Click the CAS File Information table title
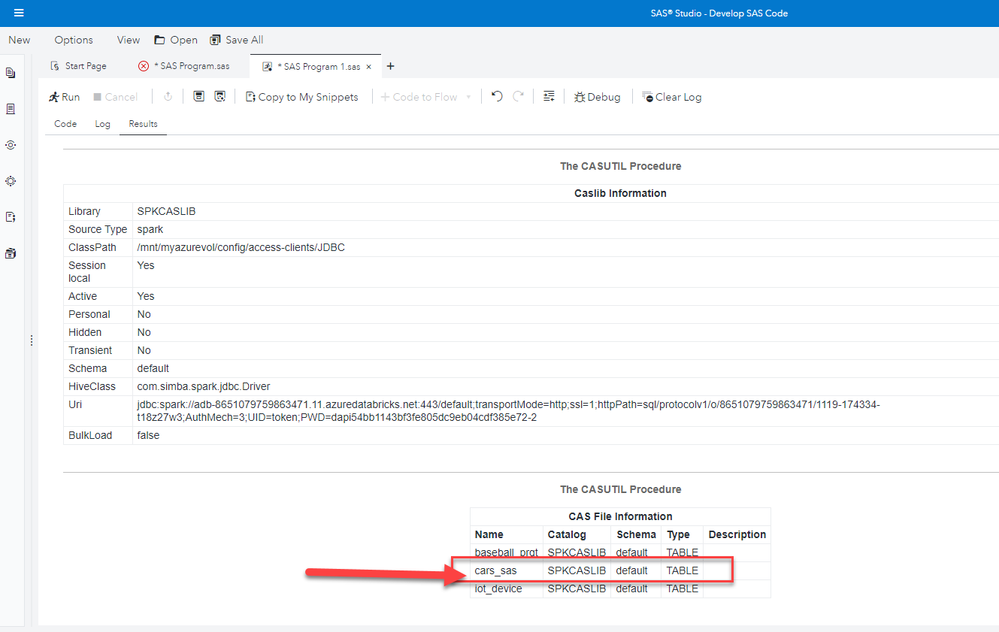The width and height of the screenshot is (999, 632). click(x=620, y=517)
